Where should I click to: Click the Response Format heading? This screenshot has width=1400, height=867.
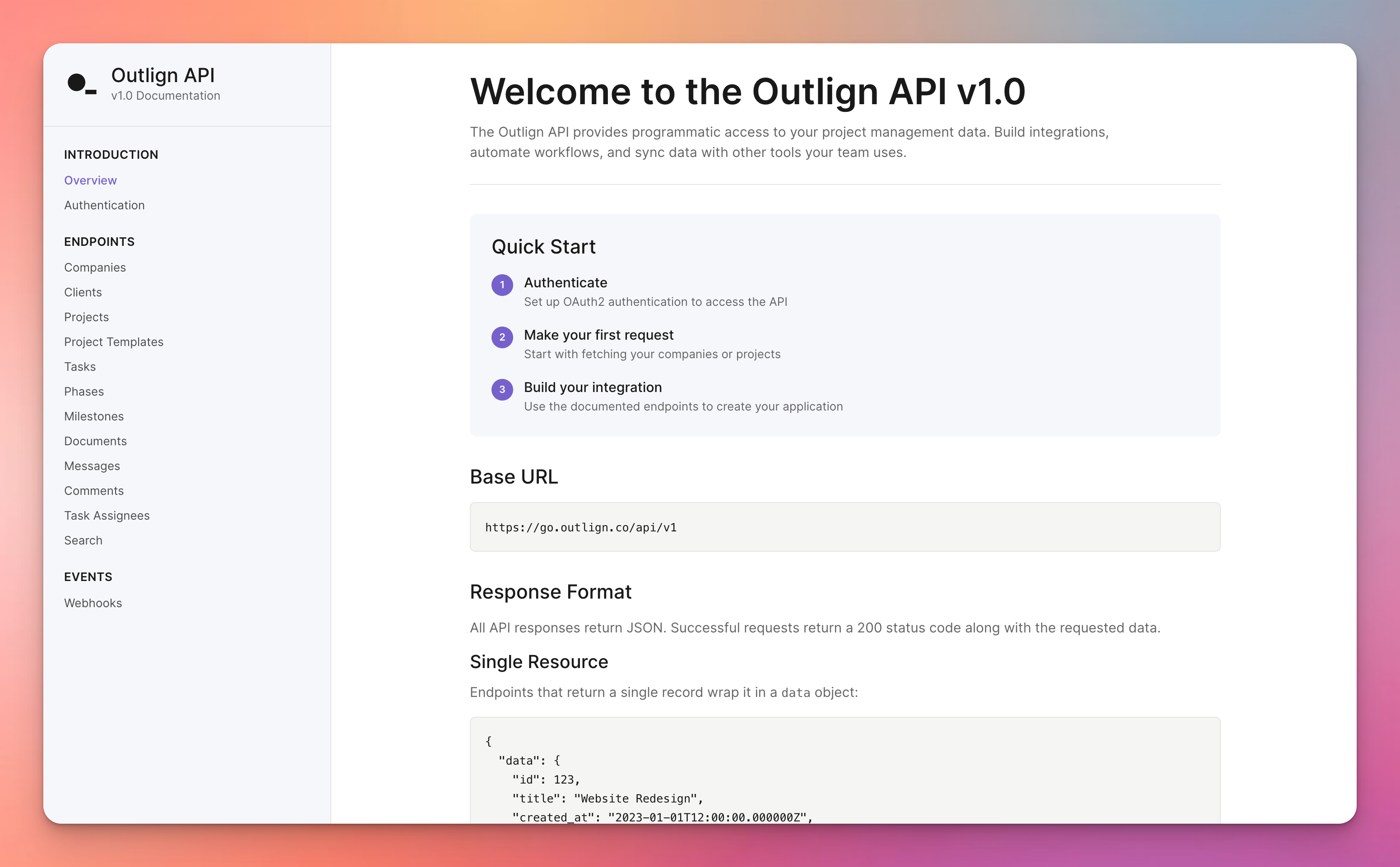(550, 592)
